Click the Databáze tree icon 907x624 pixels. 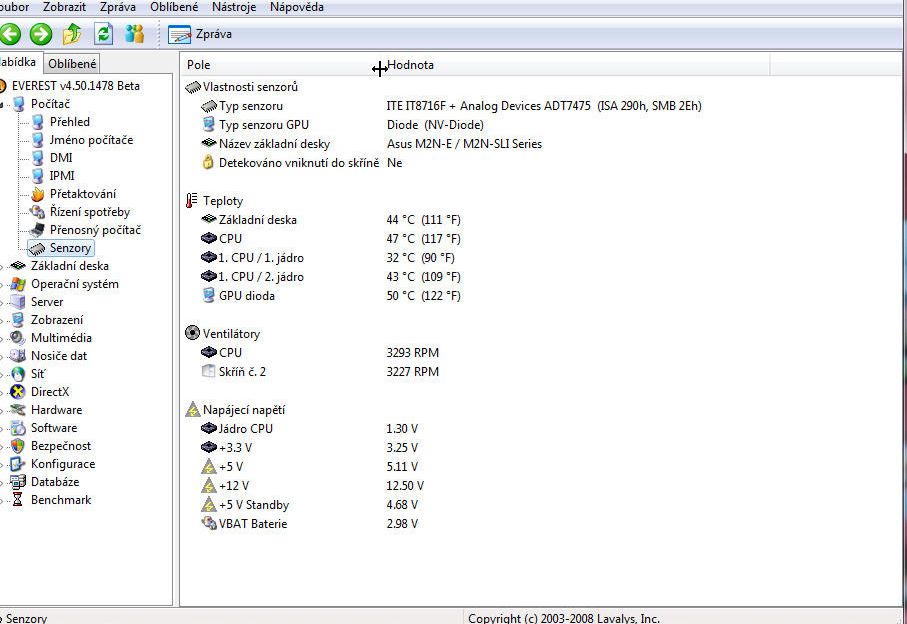(x=19, y=482)
